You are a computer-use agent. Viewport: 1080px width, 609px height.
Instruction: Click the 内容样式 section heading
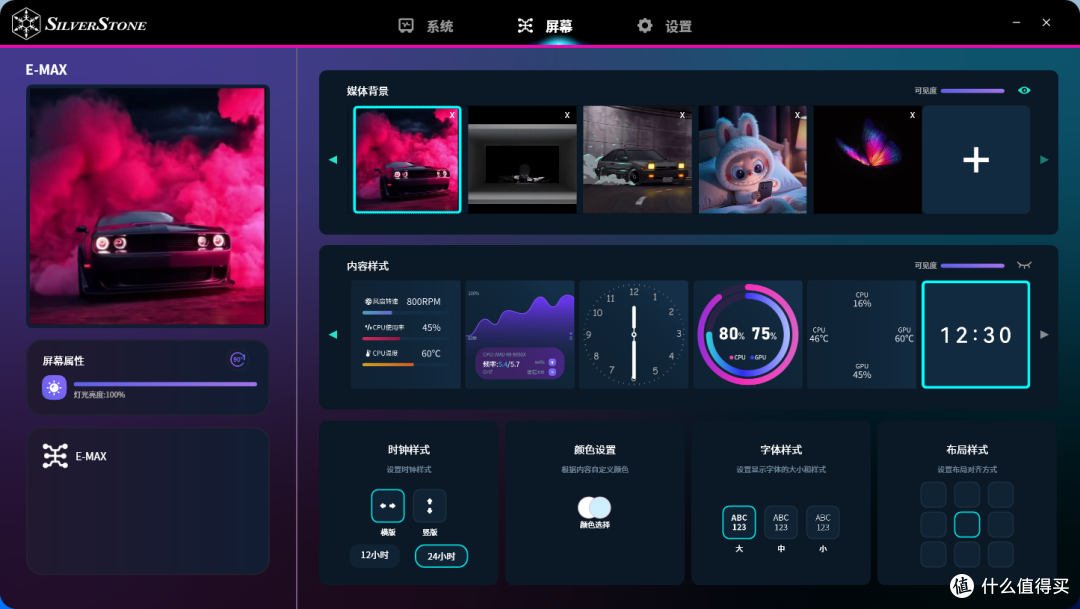pyautogui.click(x=367, y=266)
